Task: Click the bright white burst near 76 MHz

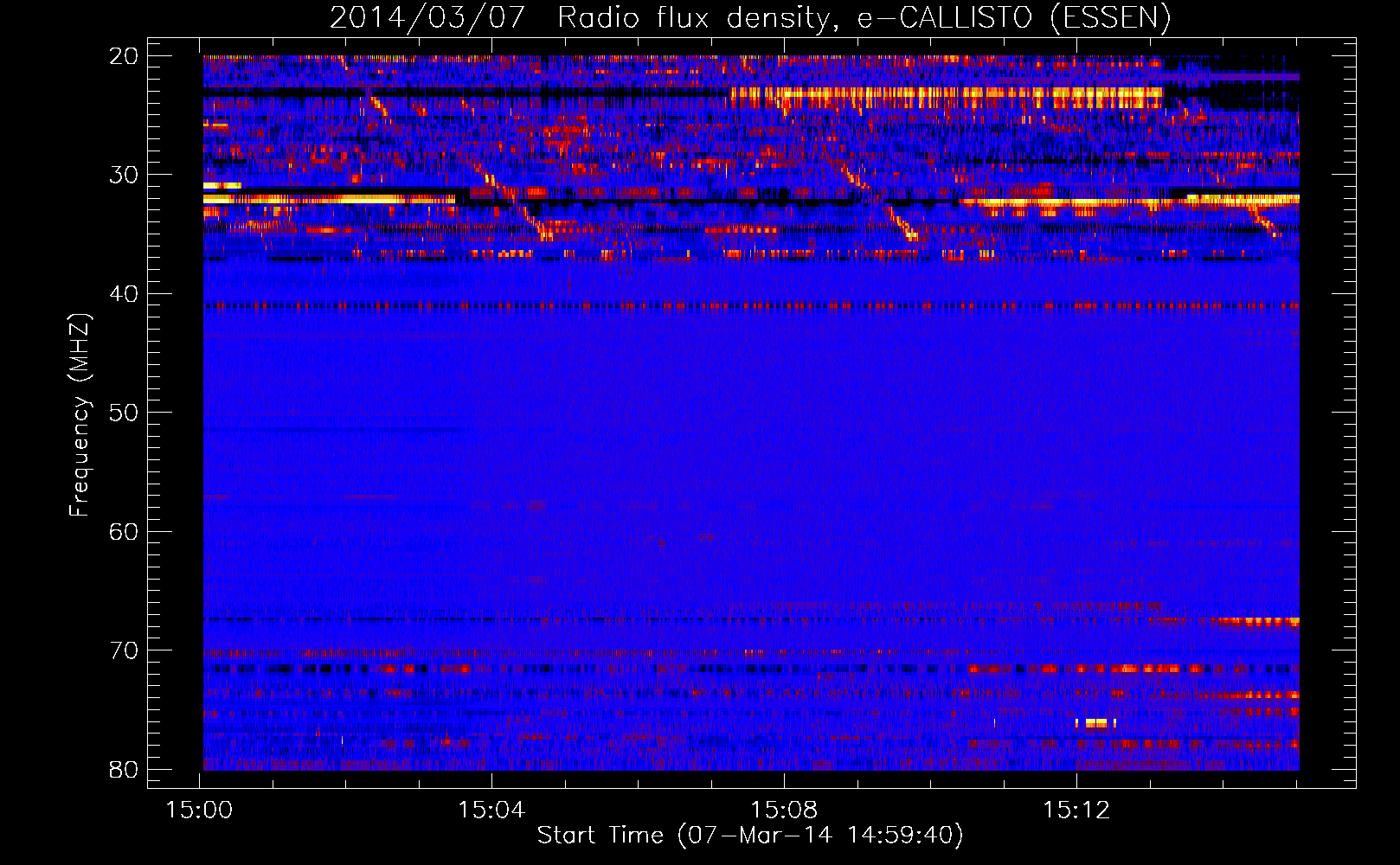Action: click(x=1095, y=723)
